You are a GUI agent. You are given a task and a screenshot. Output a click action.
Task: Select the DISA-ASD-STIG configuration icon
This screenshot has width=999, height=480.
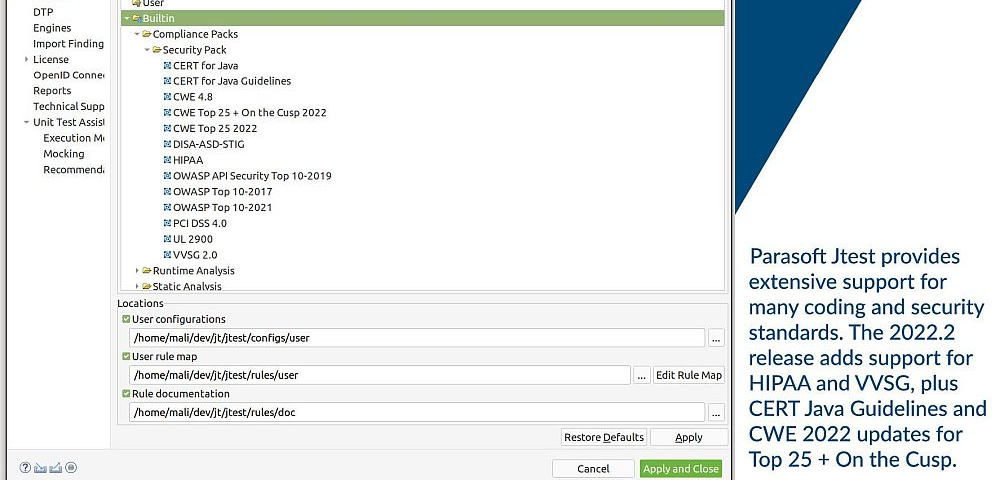(x=168, y=144)
